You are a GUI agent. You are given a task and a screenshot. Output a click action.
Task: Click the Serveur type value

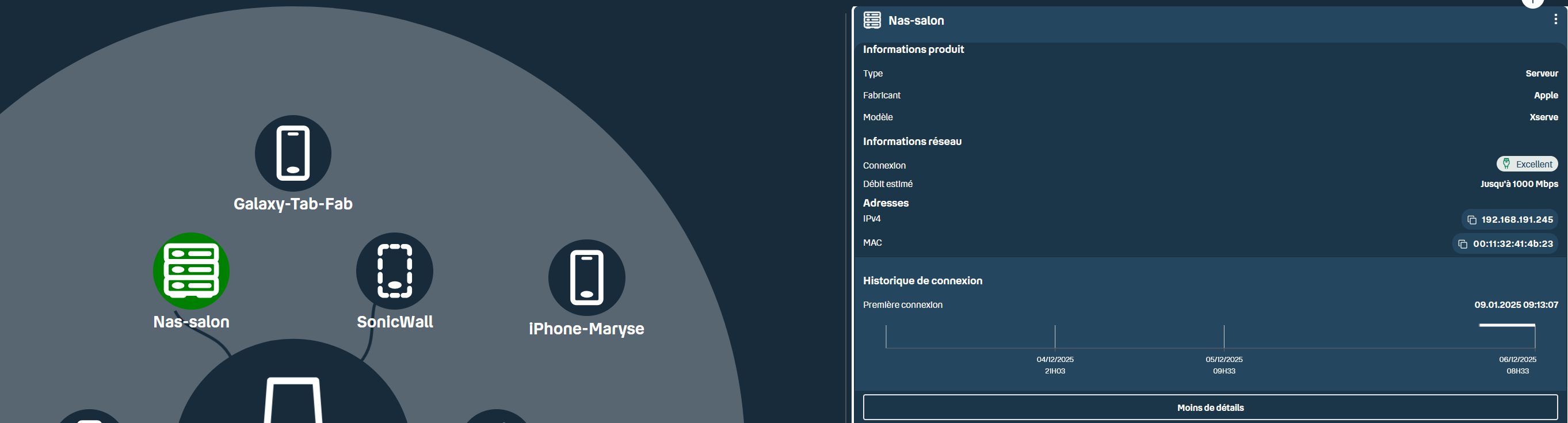[x=1542, y=74]
